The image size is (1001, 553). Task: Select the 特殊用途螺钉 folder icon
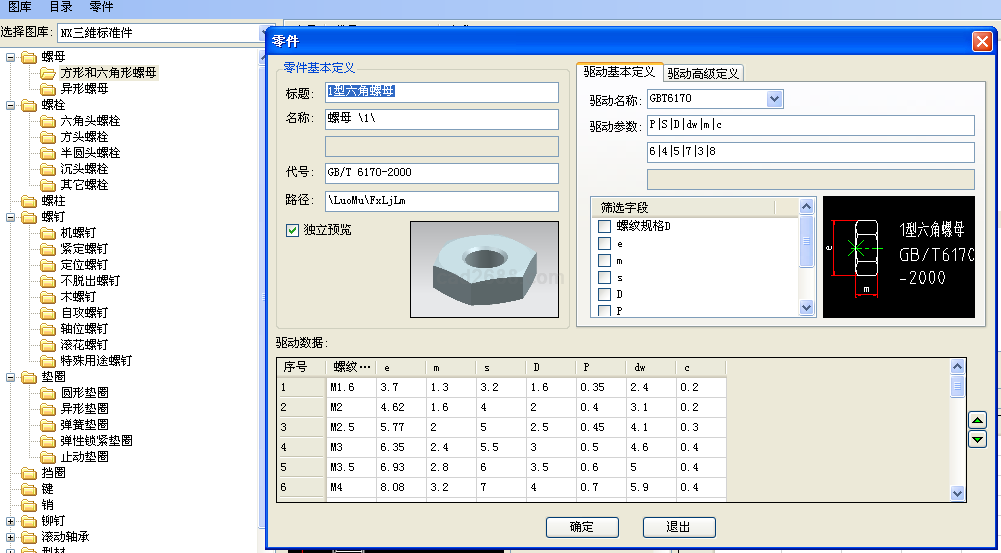pyautogui.click(x=48, y=361)
